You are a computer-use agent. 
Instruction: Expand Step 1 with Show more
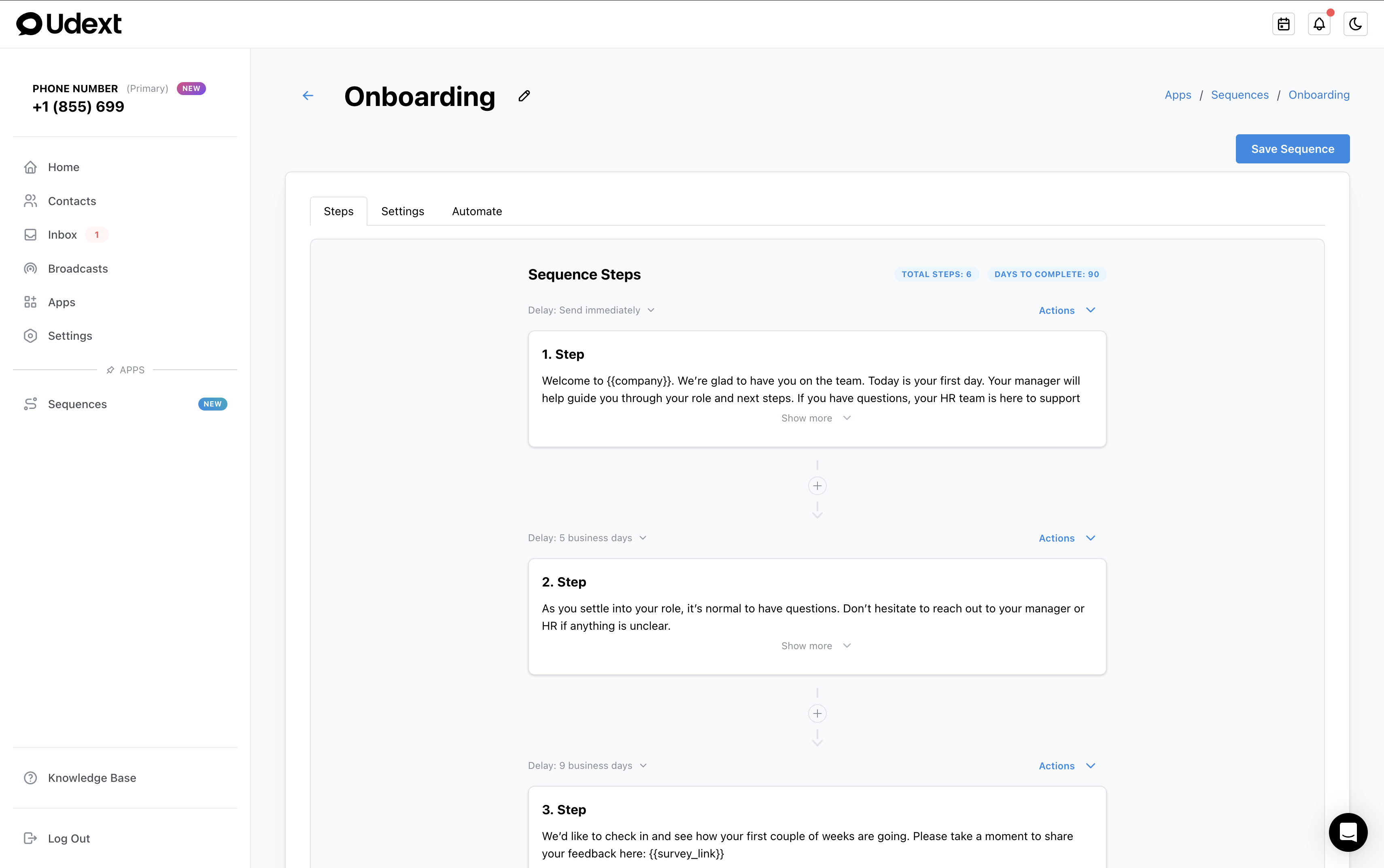pos(816,418)
